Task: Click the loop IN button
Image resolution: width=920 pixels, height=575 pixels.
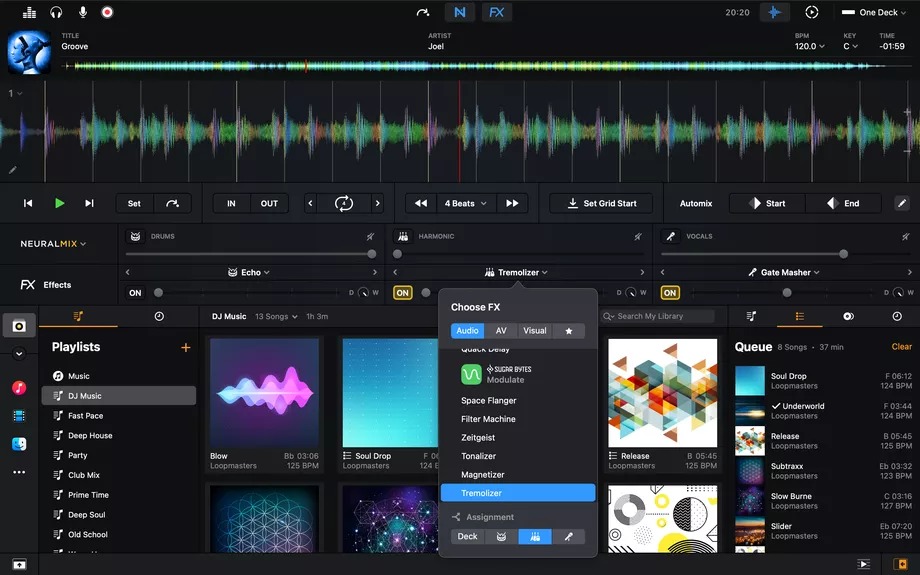Action: click(231, 204)
